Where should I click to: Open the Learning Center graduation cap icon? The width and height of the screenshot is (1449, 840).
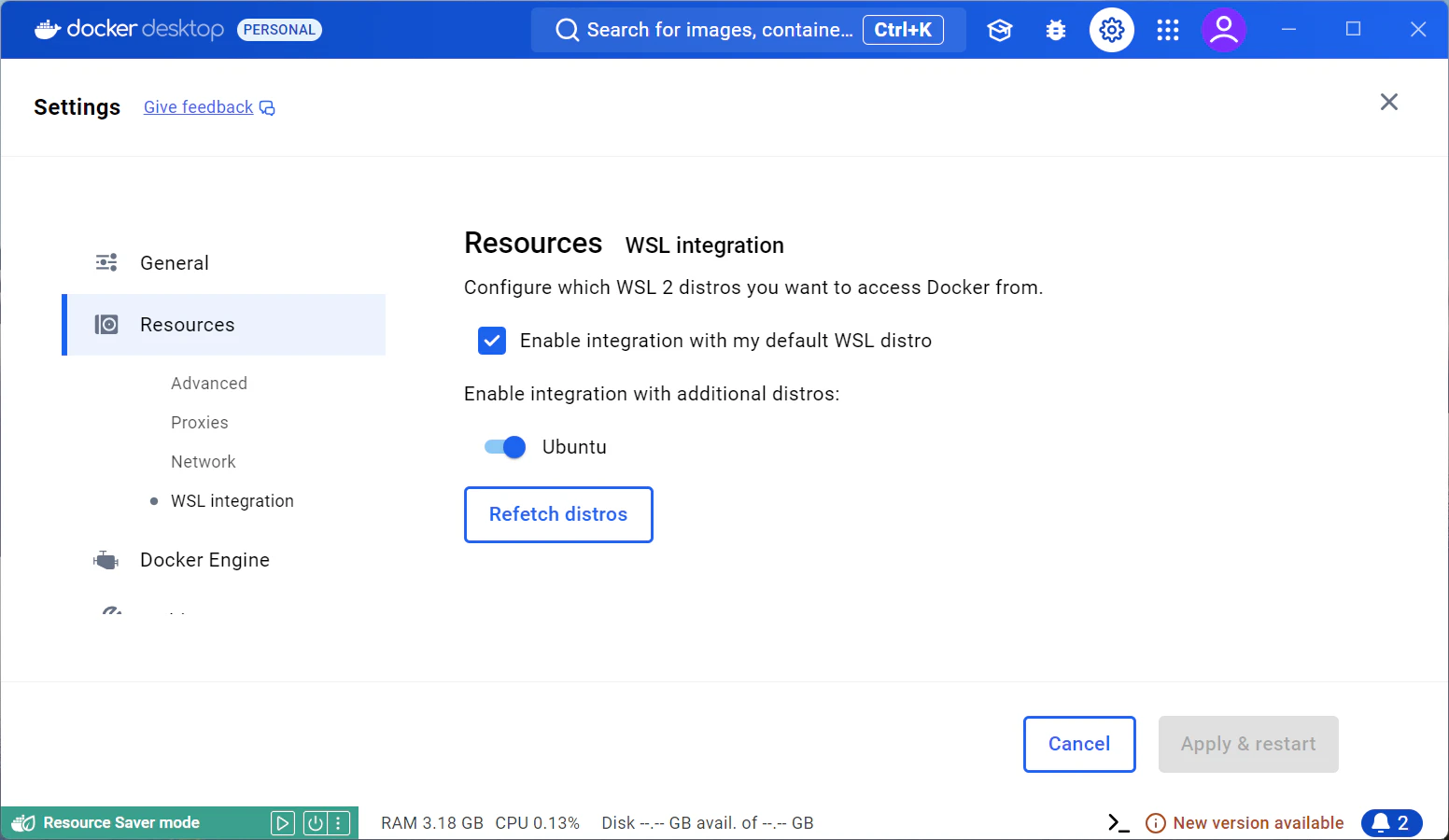[x=1000, y=30]
